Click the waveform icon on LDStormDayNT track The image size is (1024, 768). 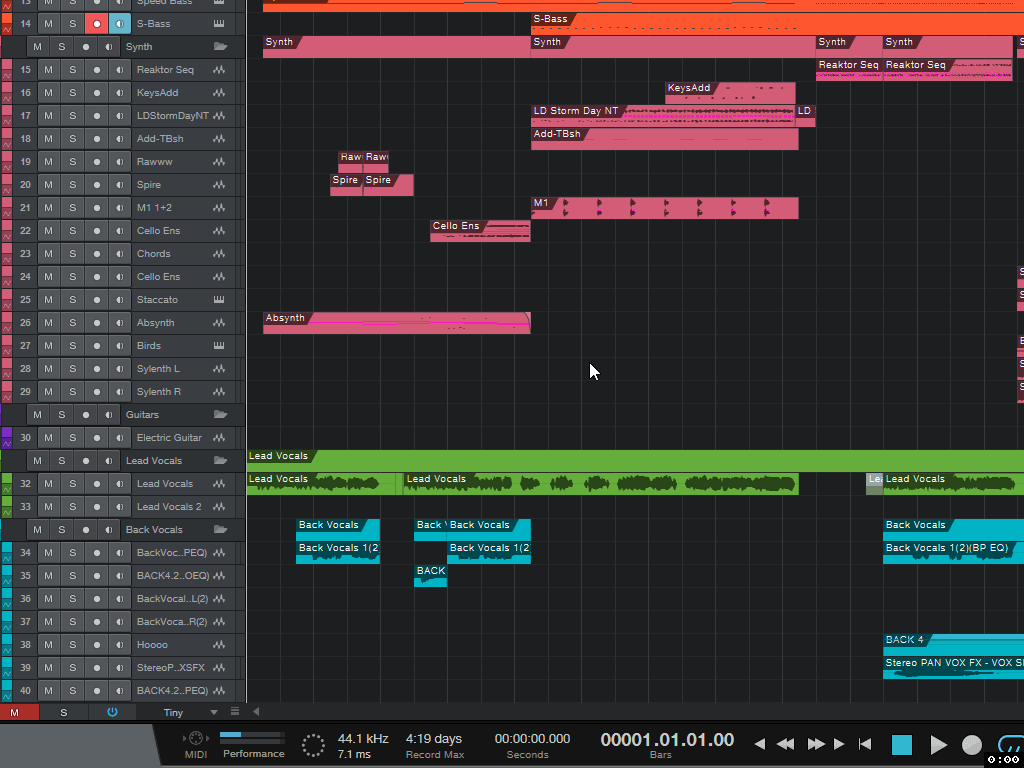[x=219, y=116]
